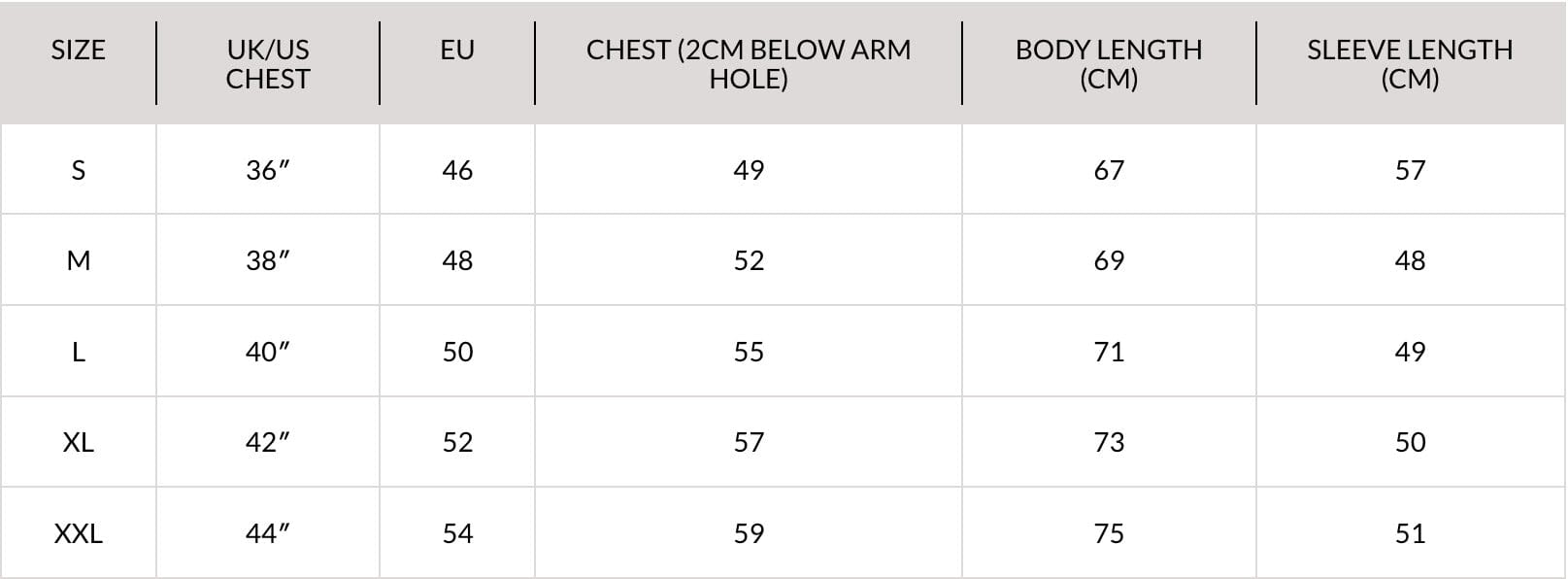Click the BODY LENGTH (CM) header
This screenshot has width=1568, height=579.
(x=1109, y=64)
